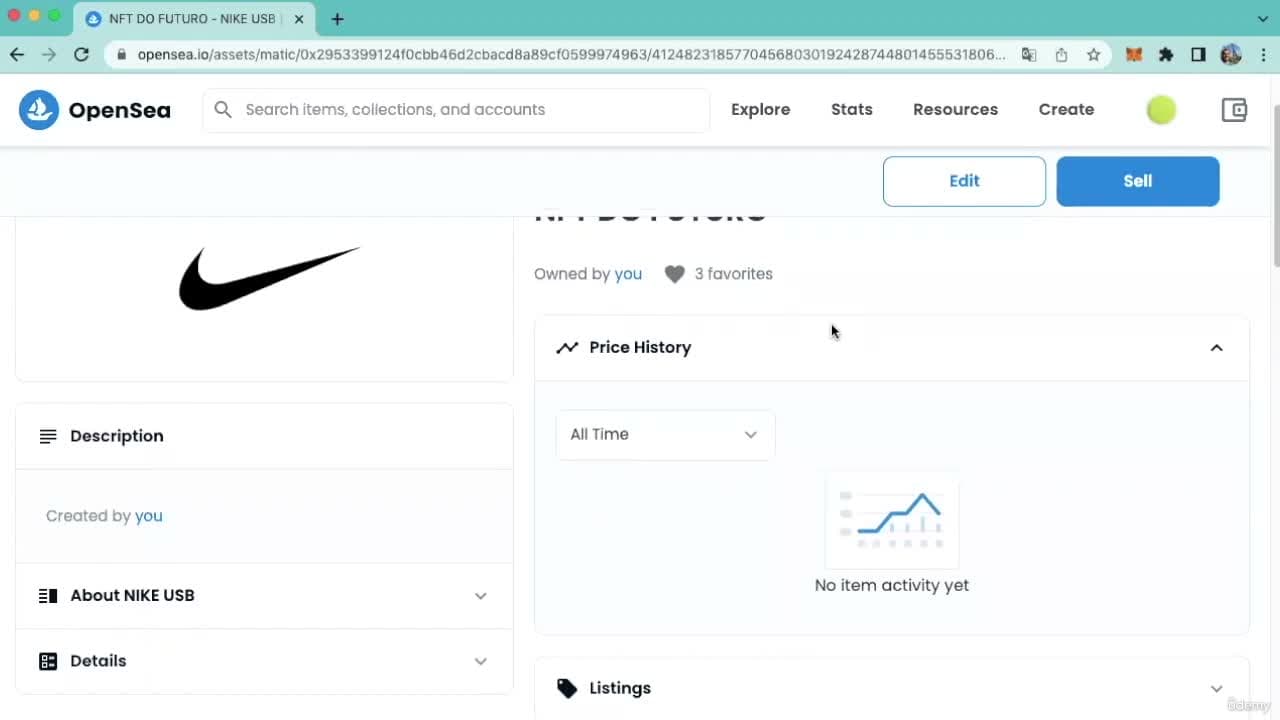This screenshot has height=720, width=1280.
Task: Reload the page
Action: (82, 55)
